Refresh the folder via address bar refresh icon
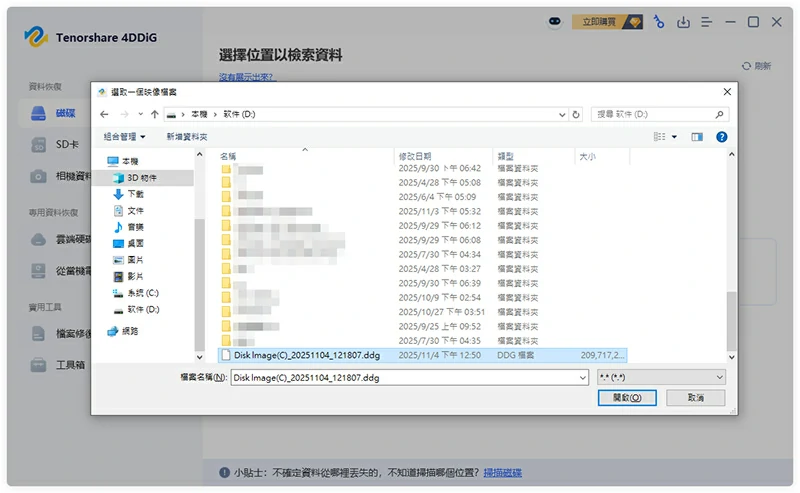 coord(576,115)
